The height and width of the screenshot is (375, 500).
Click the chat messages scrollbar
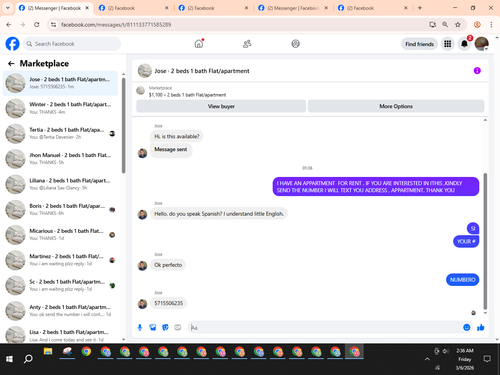click(x=485, y=241)
